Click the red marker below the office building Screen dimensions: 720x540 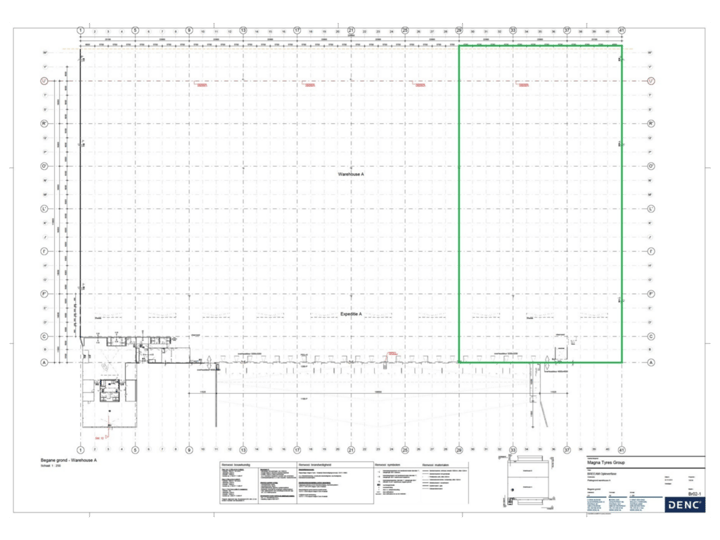(x=101, y=438)
